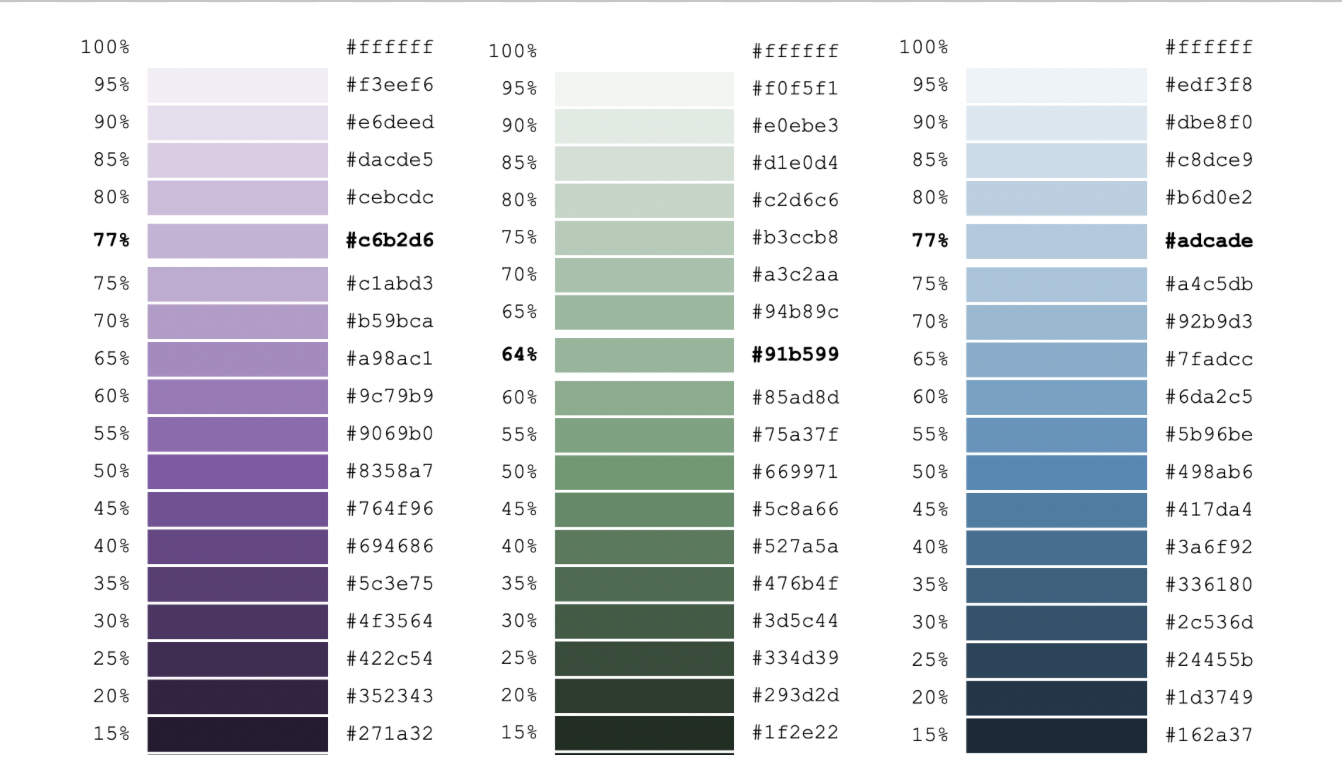Viewport: 1342px width, 776px height.
Task: Select the lightest green swatch #f0f5f1
Action: click(x=644, y=89)
